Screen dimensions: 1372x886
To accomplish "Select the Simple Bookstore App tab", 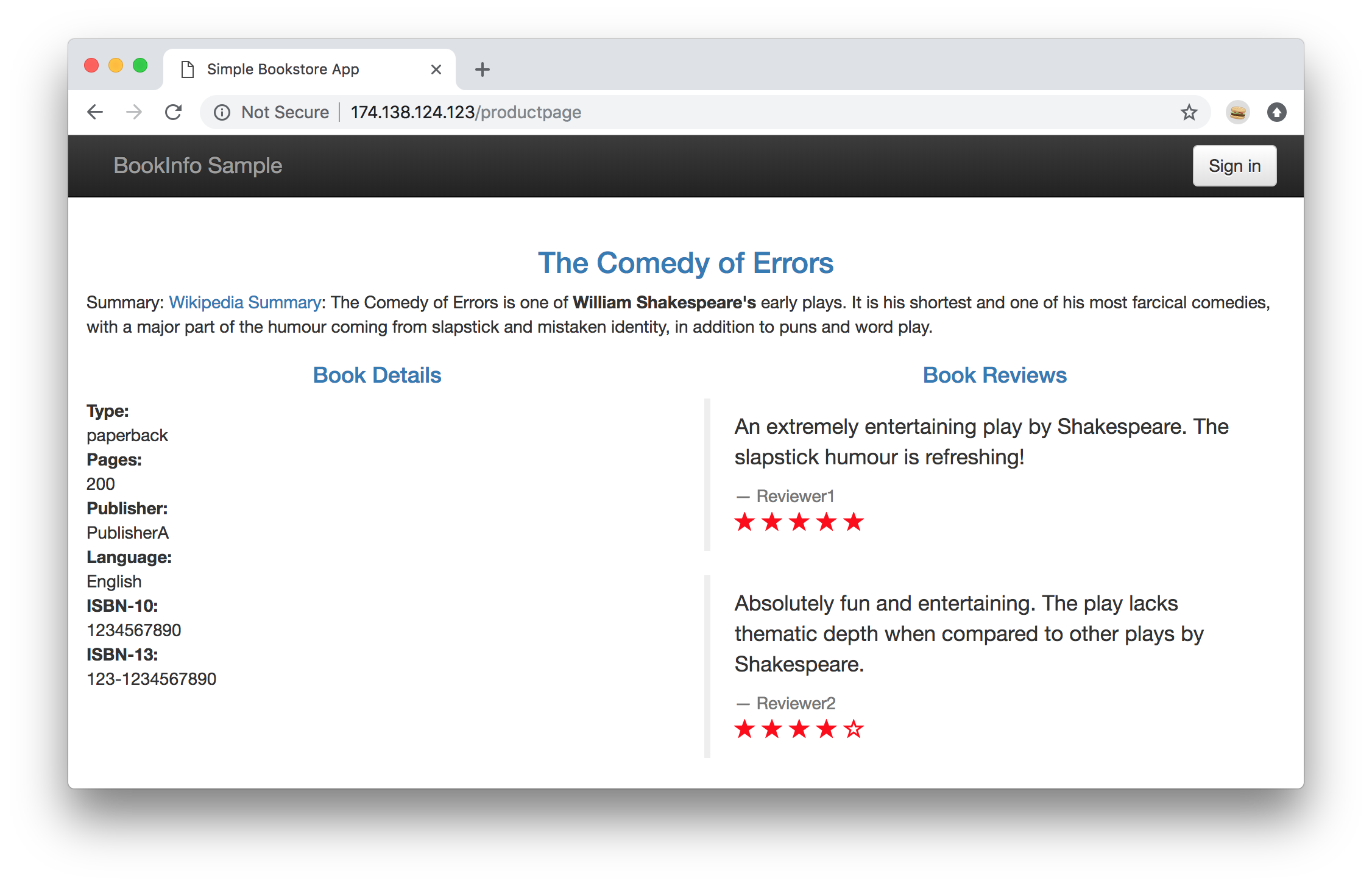I will [x=284, y=69].
